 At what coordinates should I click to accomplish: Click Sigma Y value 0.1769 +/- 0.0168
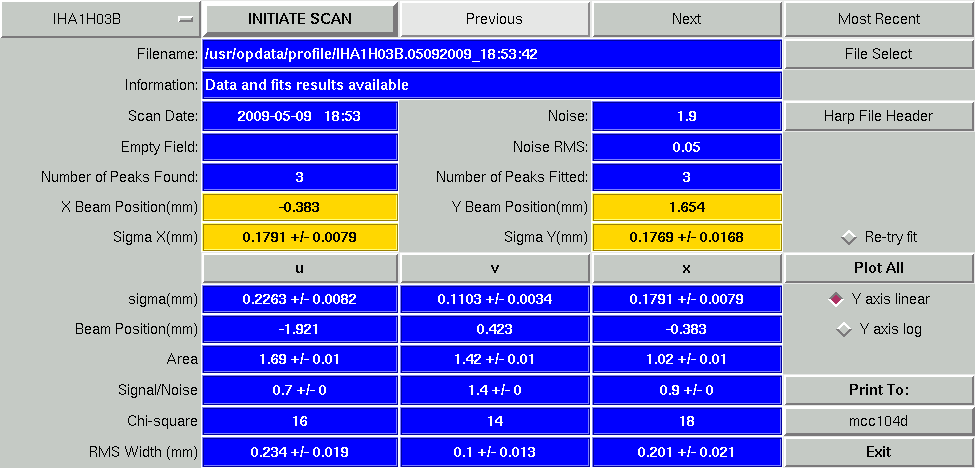(686, 237)
